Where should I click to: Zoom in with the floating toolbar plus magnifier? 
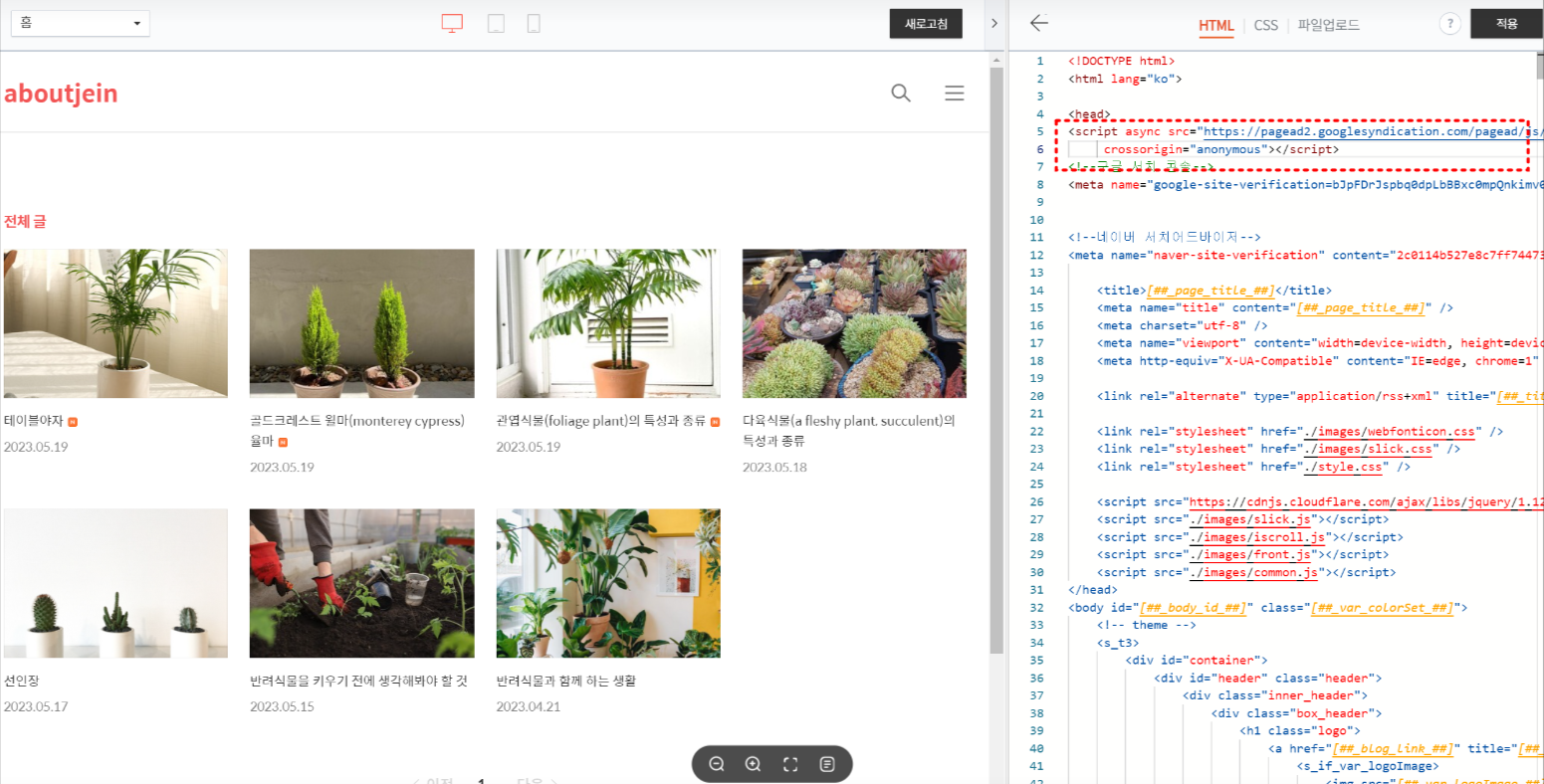(754, 764)
